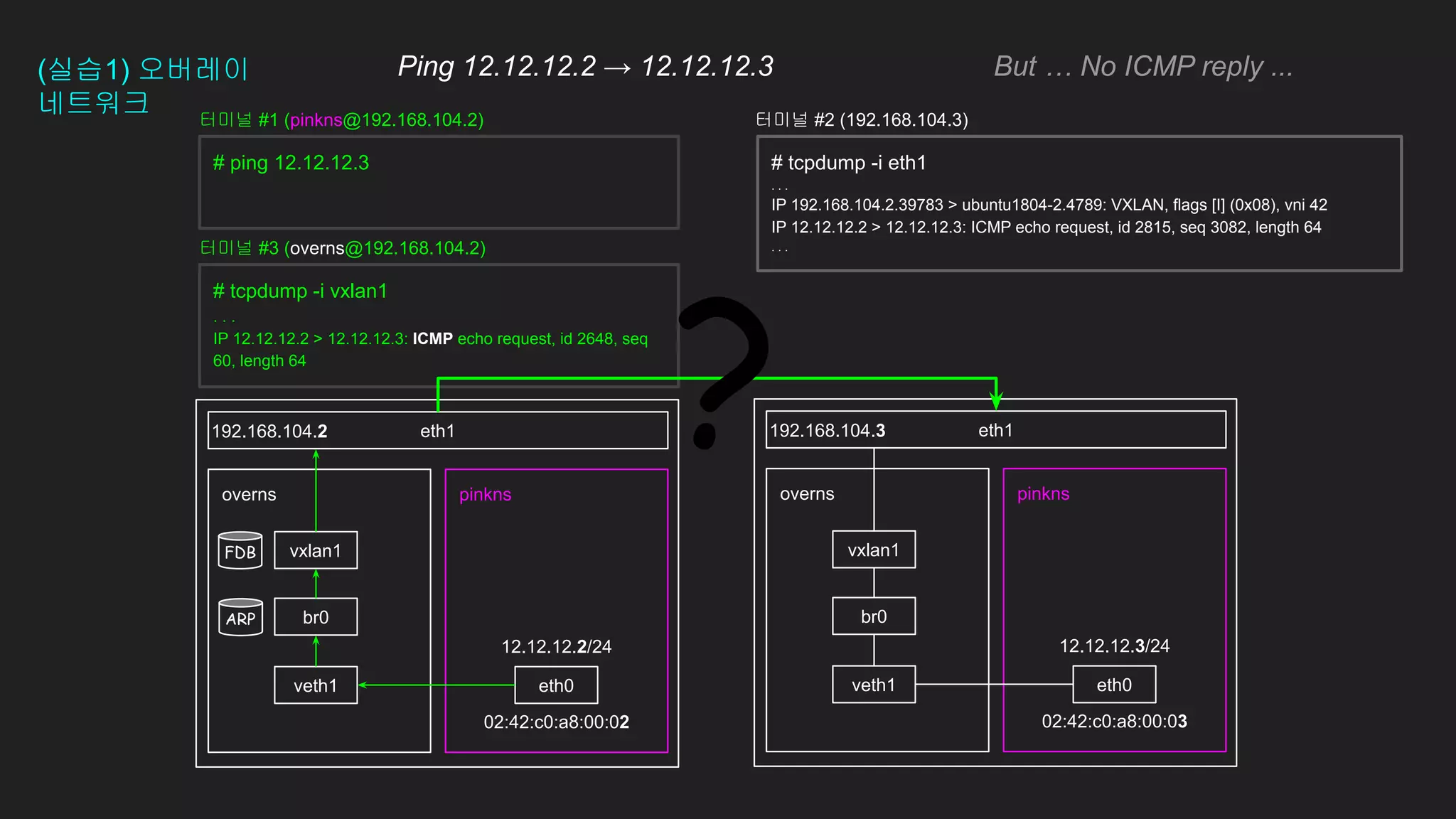Select right host's vxlan1 box
Viewport: 1456px width, 819px height.
874,550
